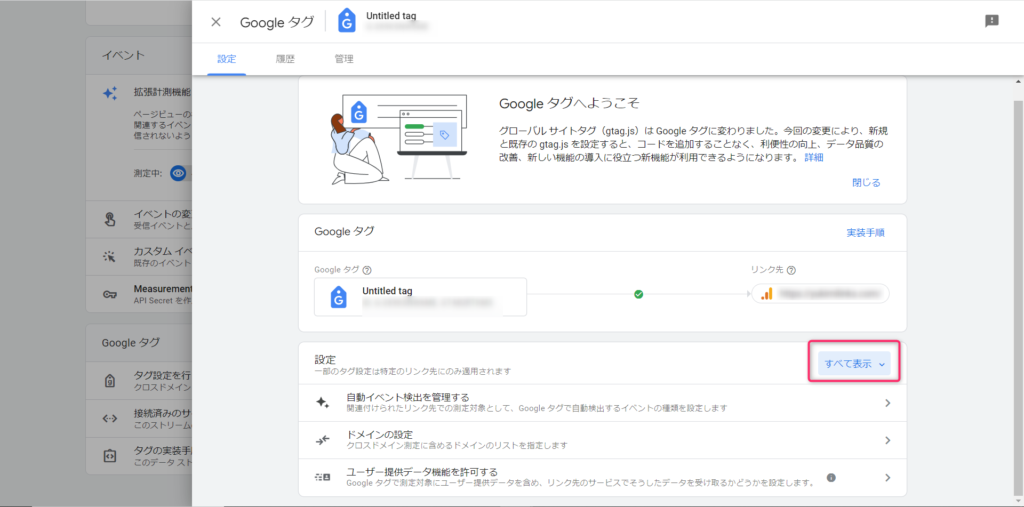
Task: Open 自動イベント検出を管理する row
Action: (602, 402)
